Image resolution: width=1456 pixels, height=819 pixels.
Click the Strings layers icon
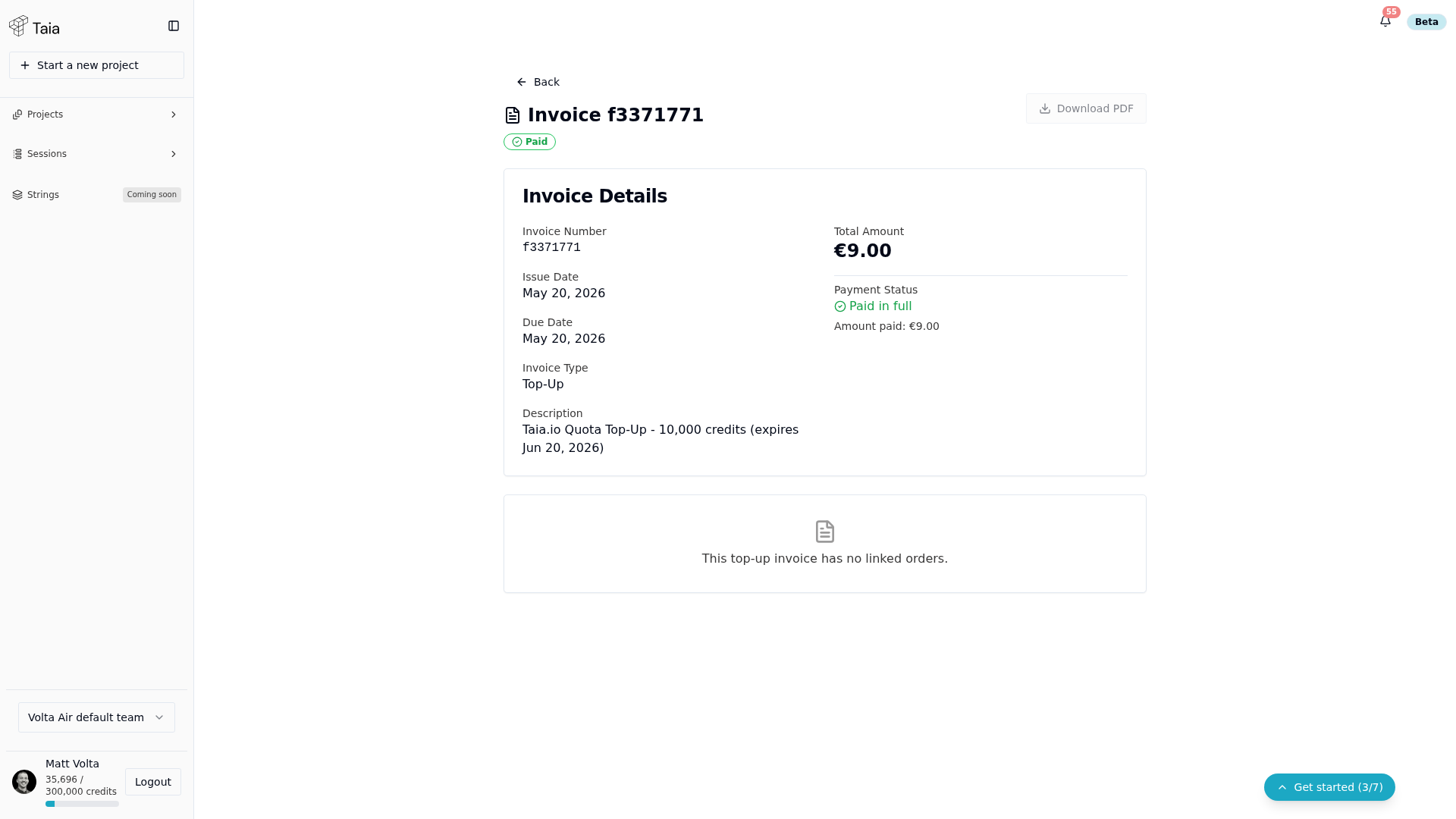(17, 195)
